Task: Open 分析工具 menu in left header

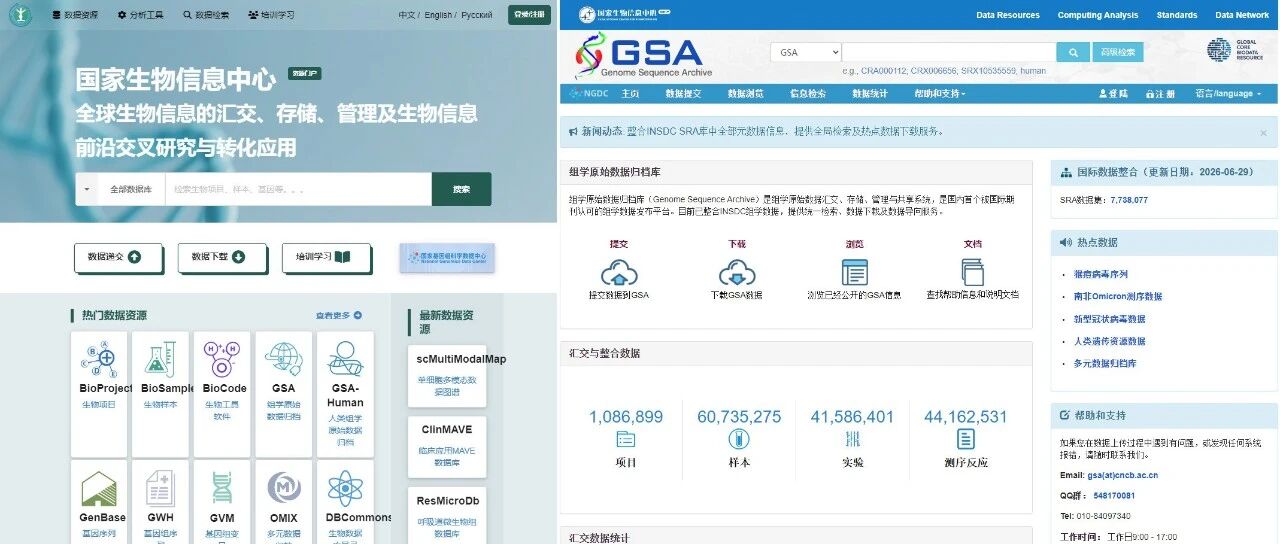Action: click(140, 15)
